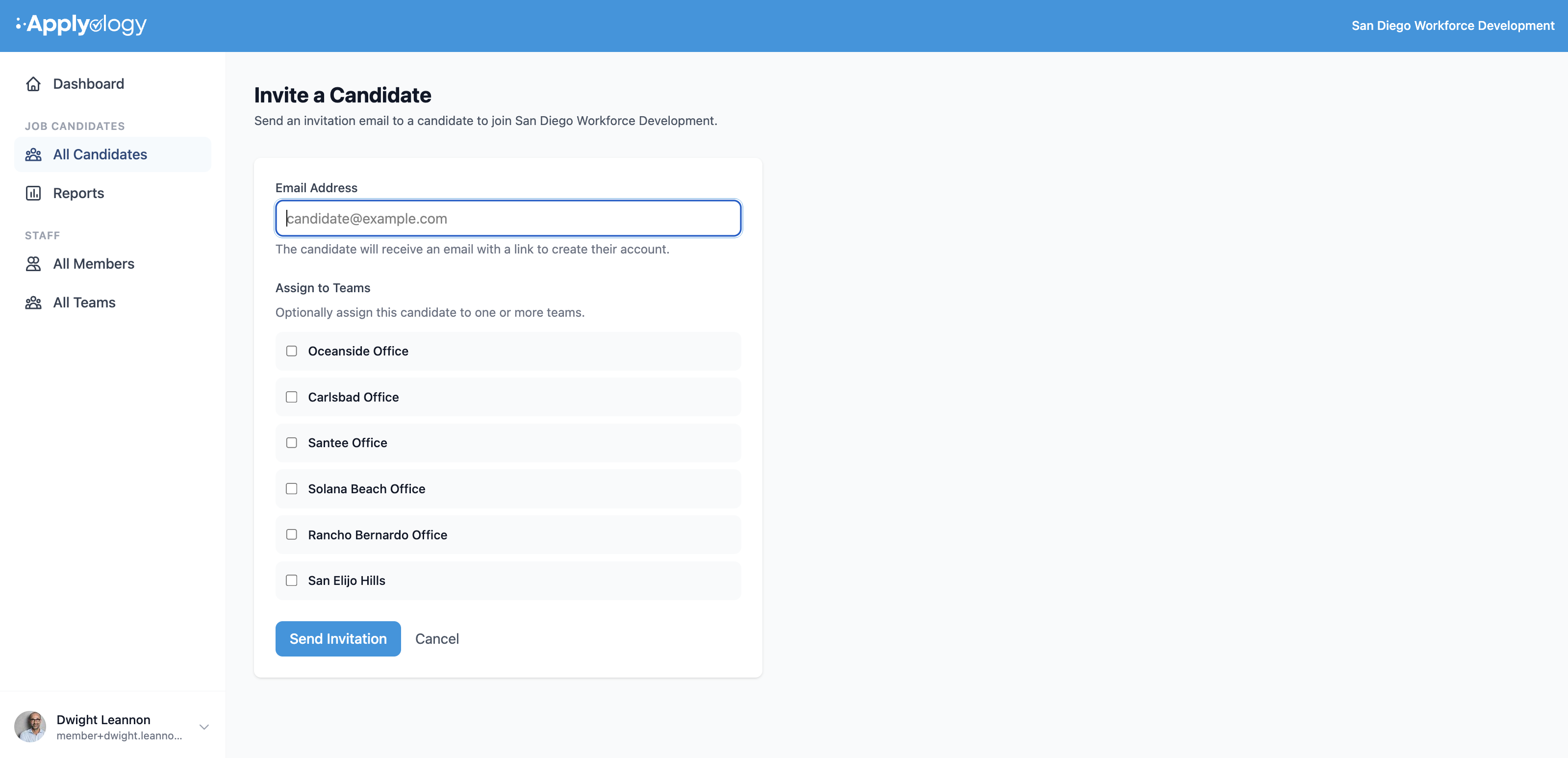
Task: Open the Dashboard page
Action: tap(113, 84)
